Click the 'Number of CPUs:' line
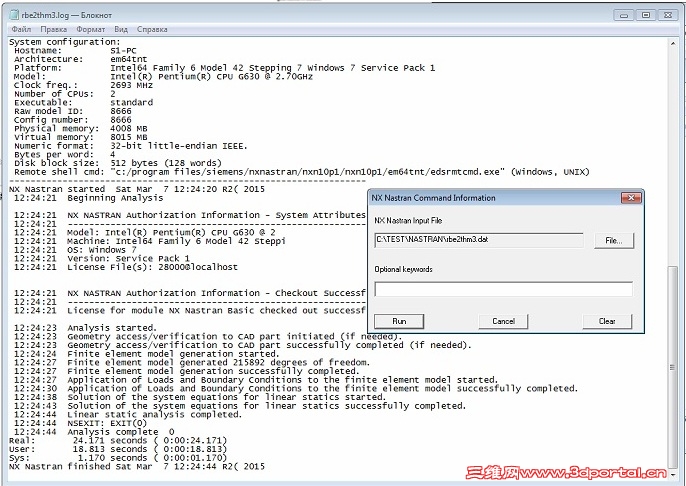 tap(65, 94)
